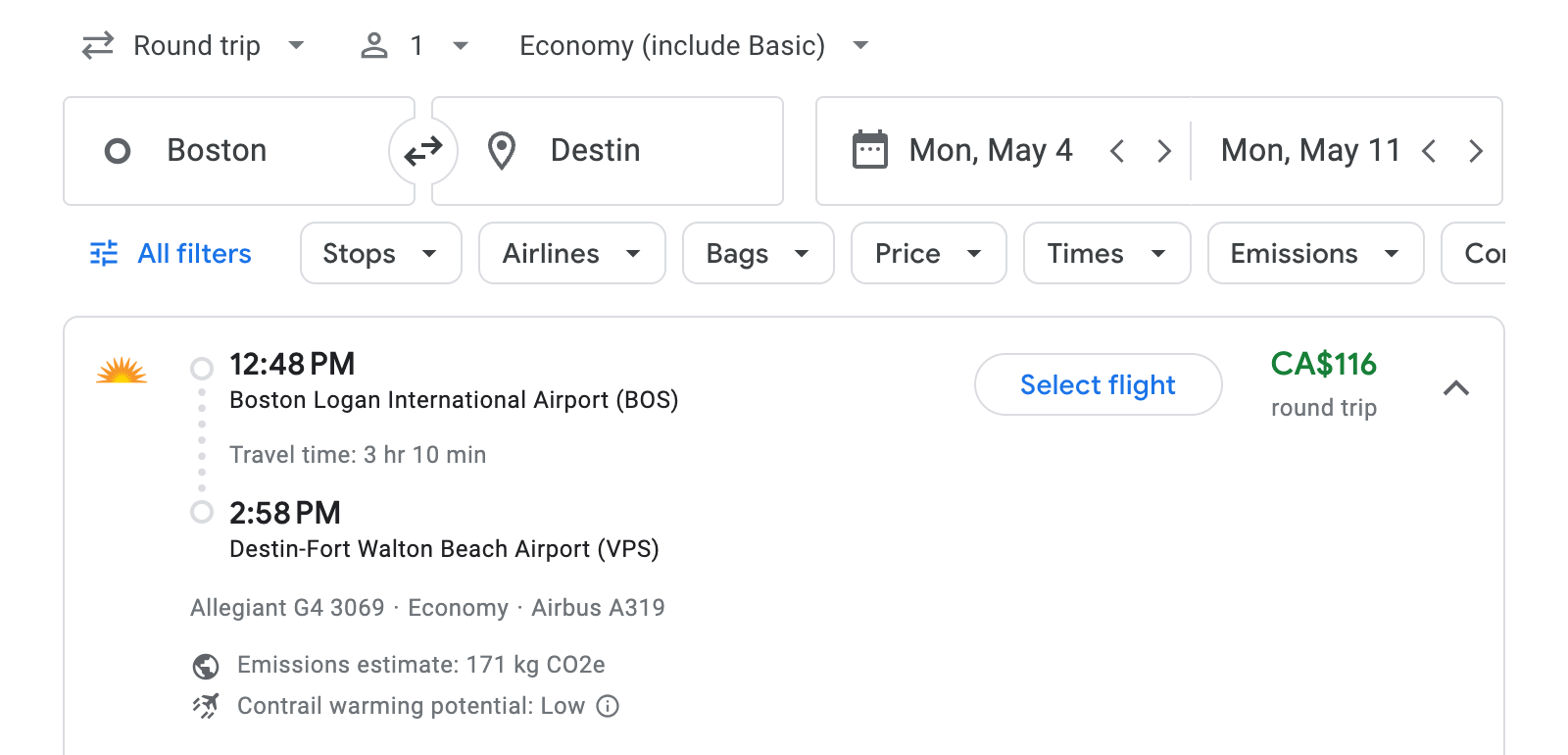Click the destination location pin icon
Image resolution: width=1568 pixels, height=755 pixels.
click(x=501, y=150)
